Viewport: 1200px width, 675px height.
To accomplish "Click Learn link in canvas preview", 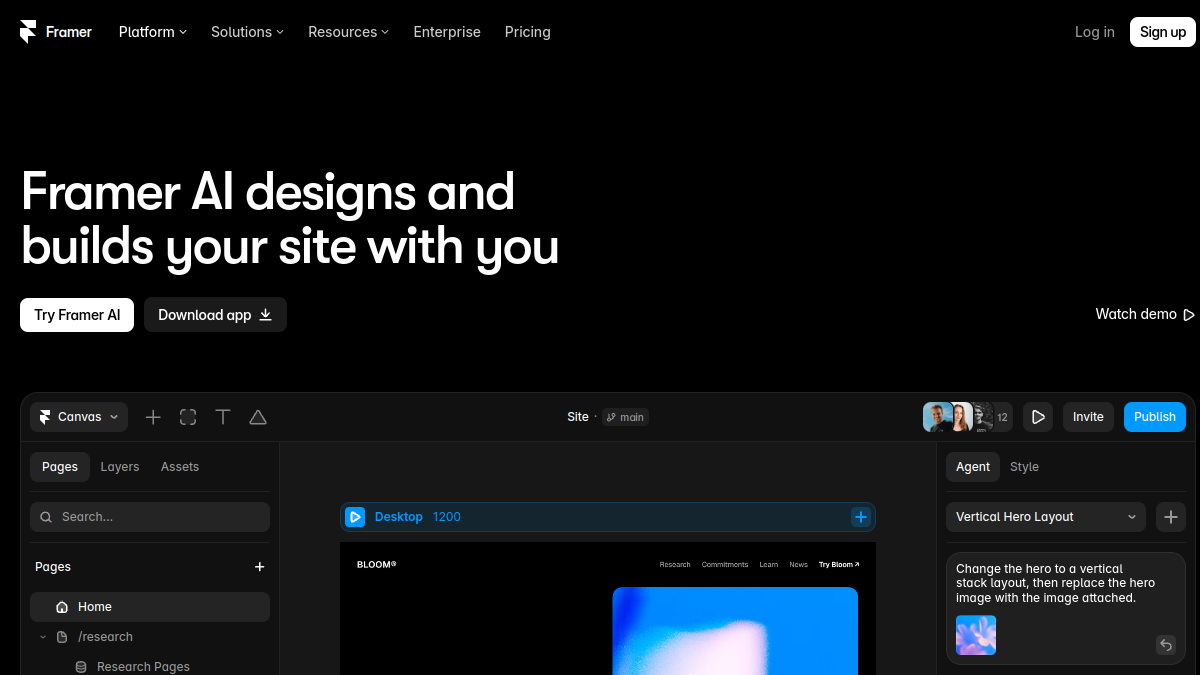I will [x=768, y=565].
